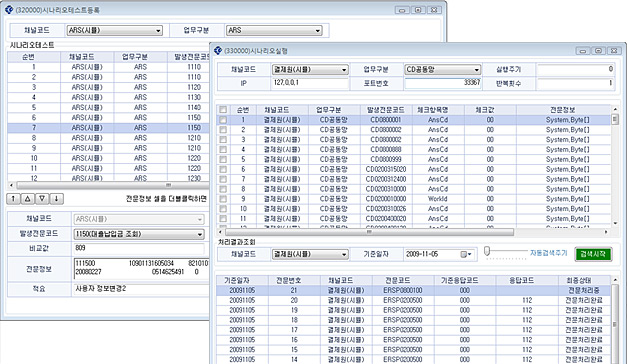The height and width of the screenshot is (364, 627).
Task: Minimize the 시나리오테스트등록 window
Action: click(402, 10)
